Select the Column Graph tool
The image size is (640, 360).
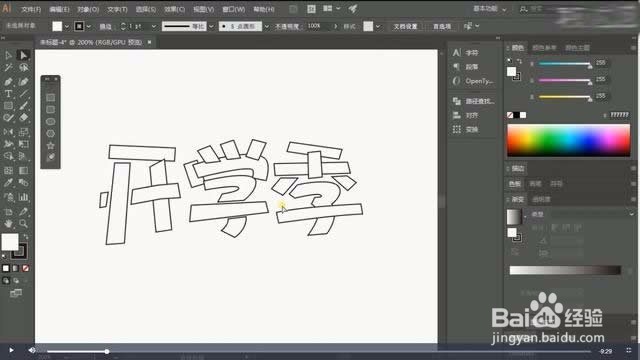pyautogui.click(x=24, y=197)
